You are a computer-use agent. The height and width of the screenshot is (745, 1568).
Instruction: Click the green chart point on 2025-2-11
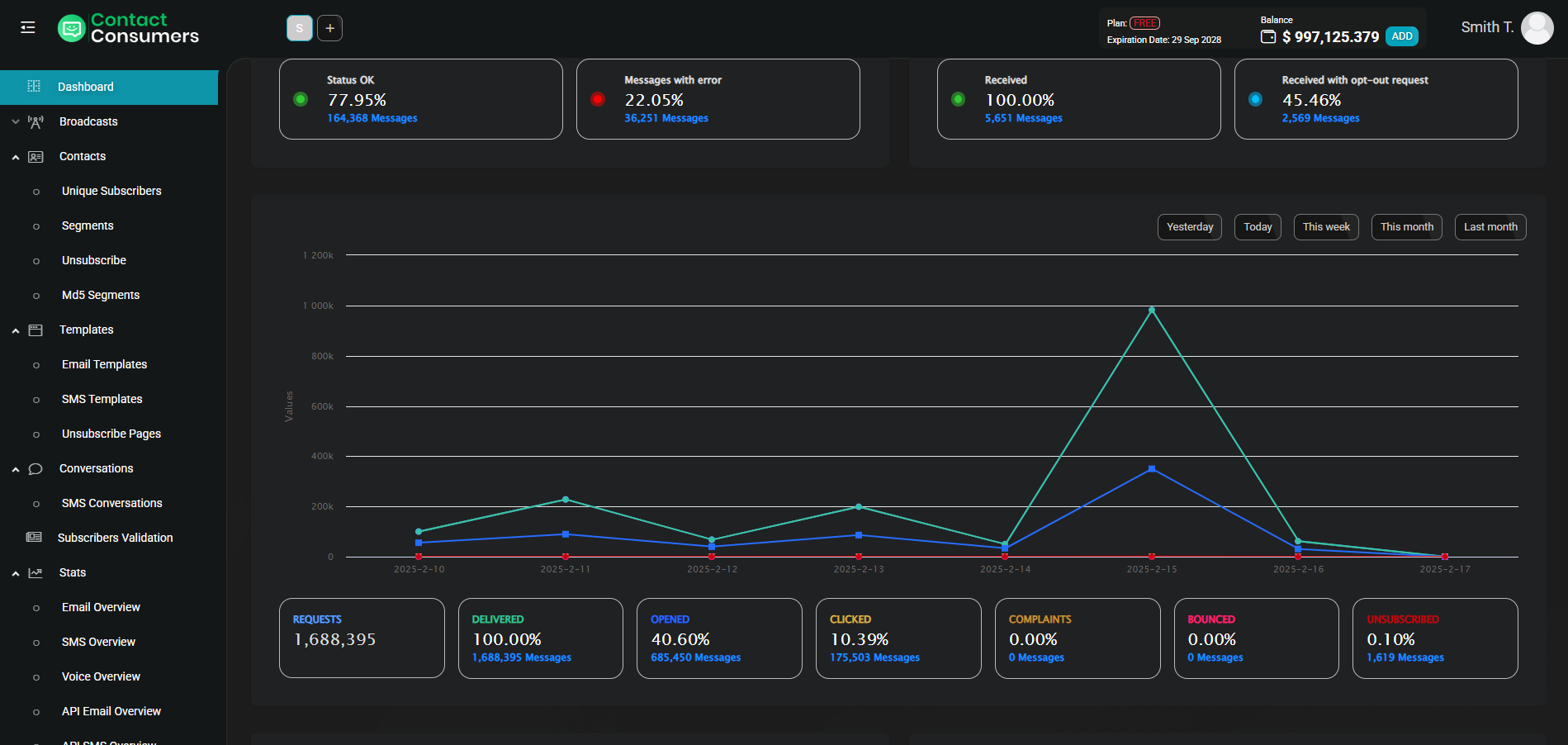(x=566, y=499)
